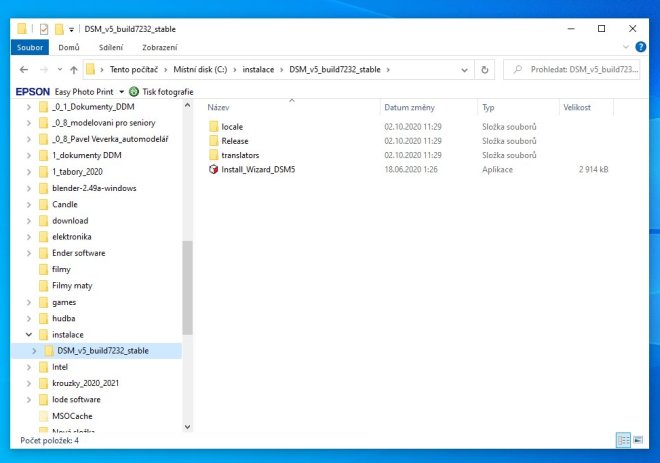Open the Easy Photo Print dropdown arrow
The height and width of the screenshot is (463, 660).
122,92
